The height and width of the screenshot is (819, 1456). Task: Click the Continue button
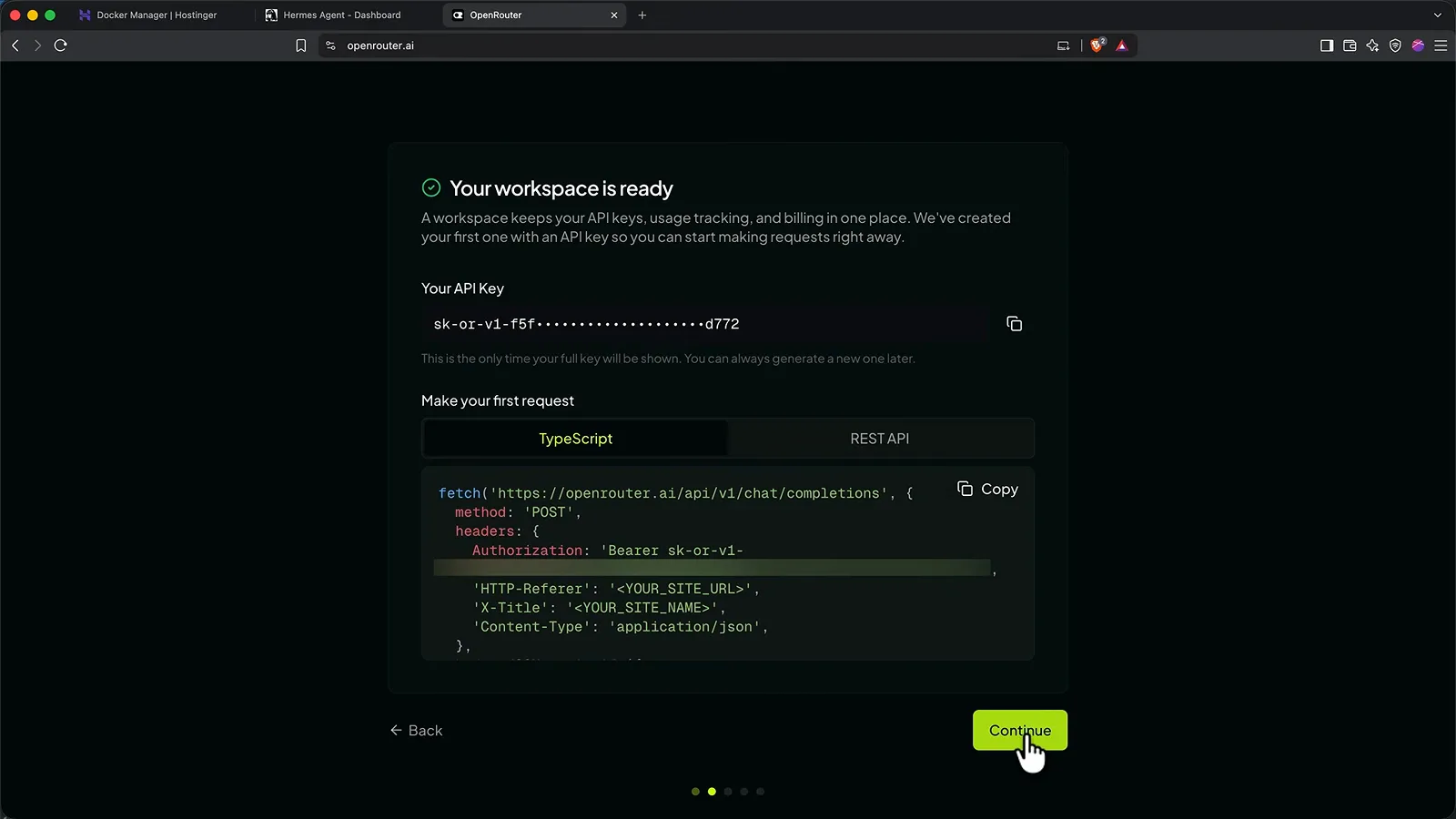1019,730
